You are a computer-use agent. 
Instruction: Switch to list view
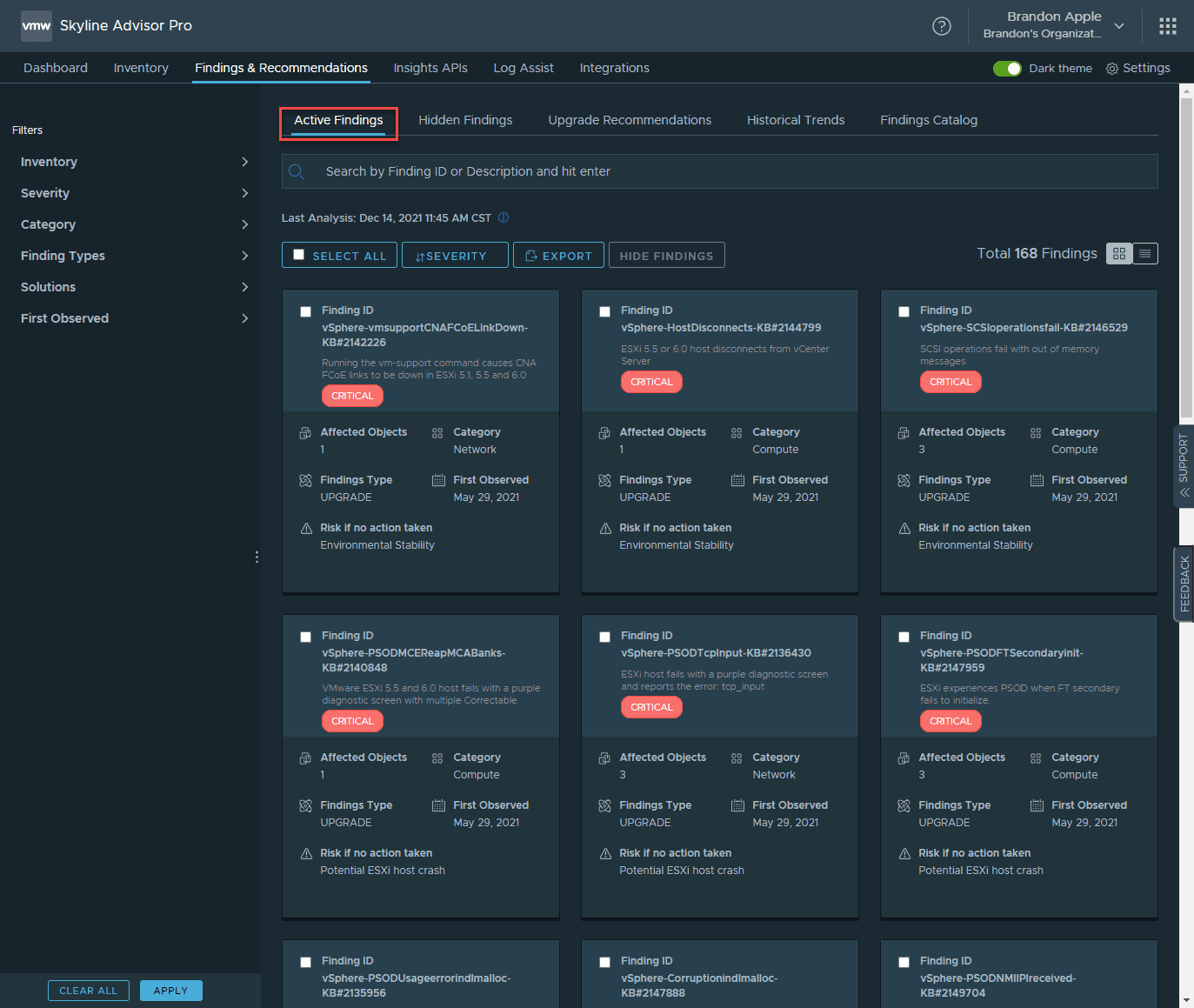1145,254
